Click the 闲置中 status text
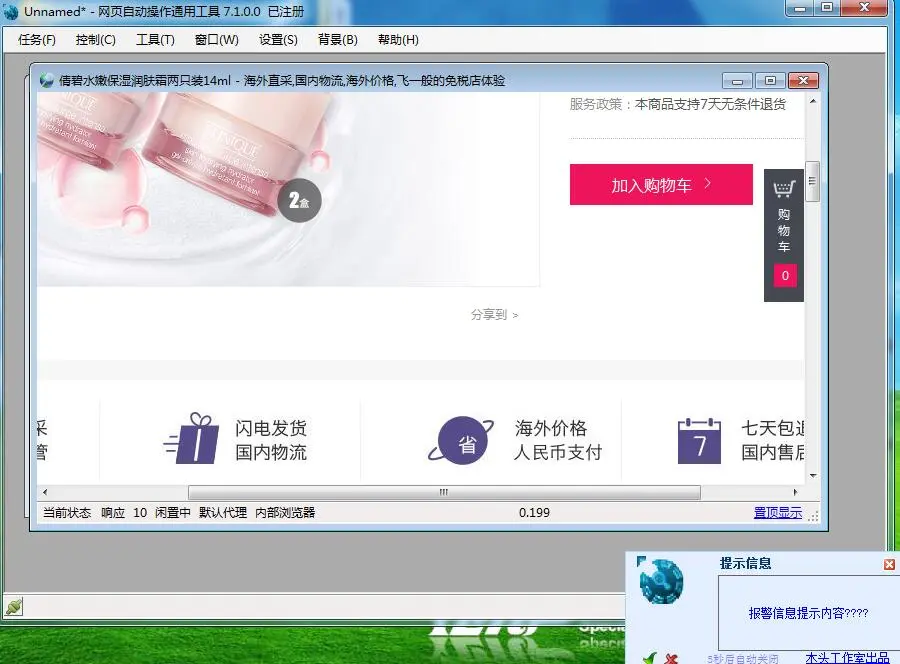The image size is (900, 664). (x=172, y=512)
